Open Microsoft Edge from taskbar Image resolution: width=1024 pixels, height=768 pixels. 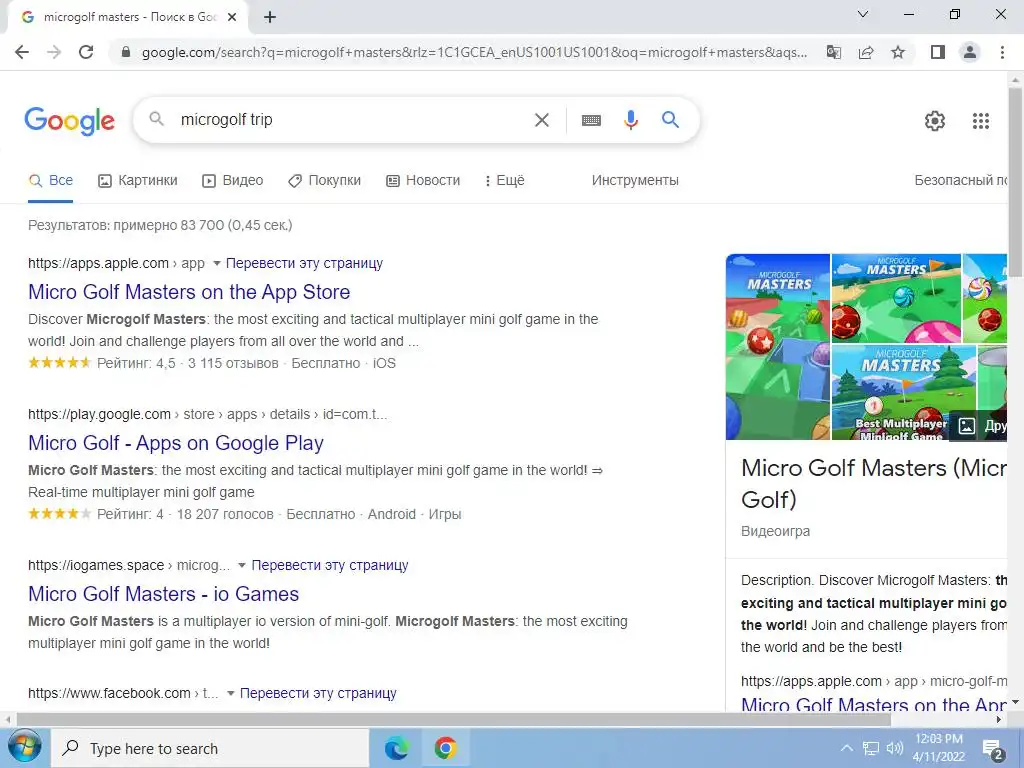[x=396, y=748]
